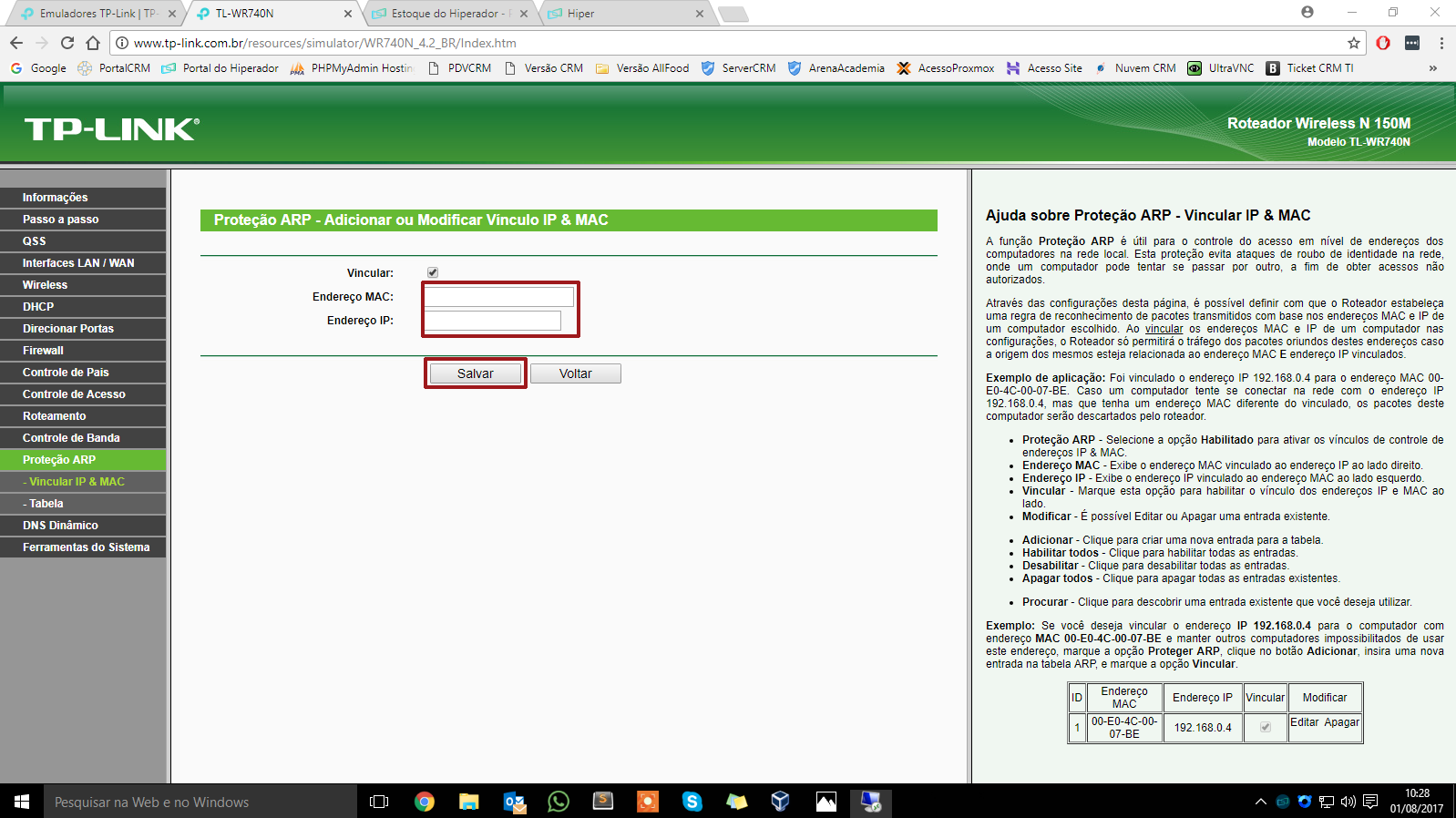This screenshot has height=818, width=1456.
Task: Launch Skype from the taskbar
Action: click(692, 802)
